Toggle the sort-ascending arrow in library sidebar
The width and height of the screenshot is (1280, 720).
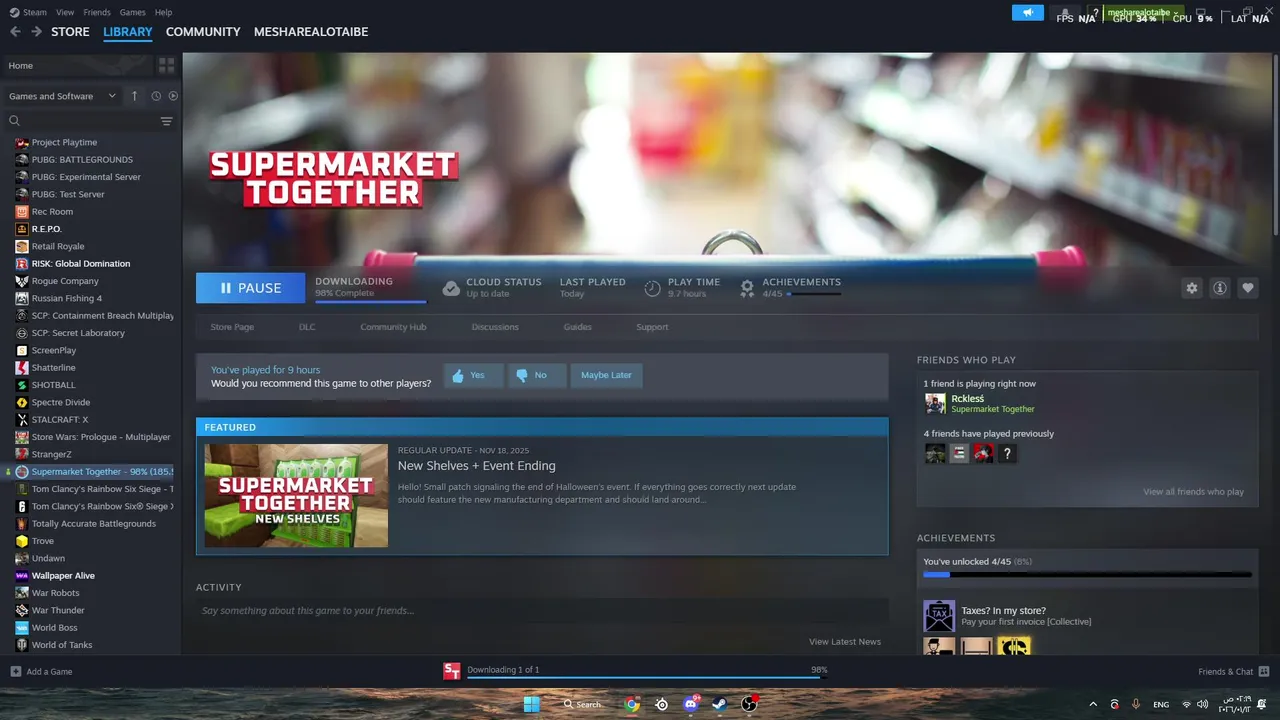click(x=135, y=96)
